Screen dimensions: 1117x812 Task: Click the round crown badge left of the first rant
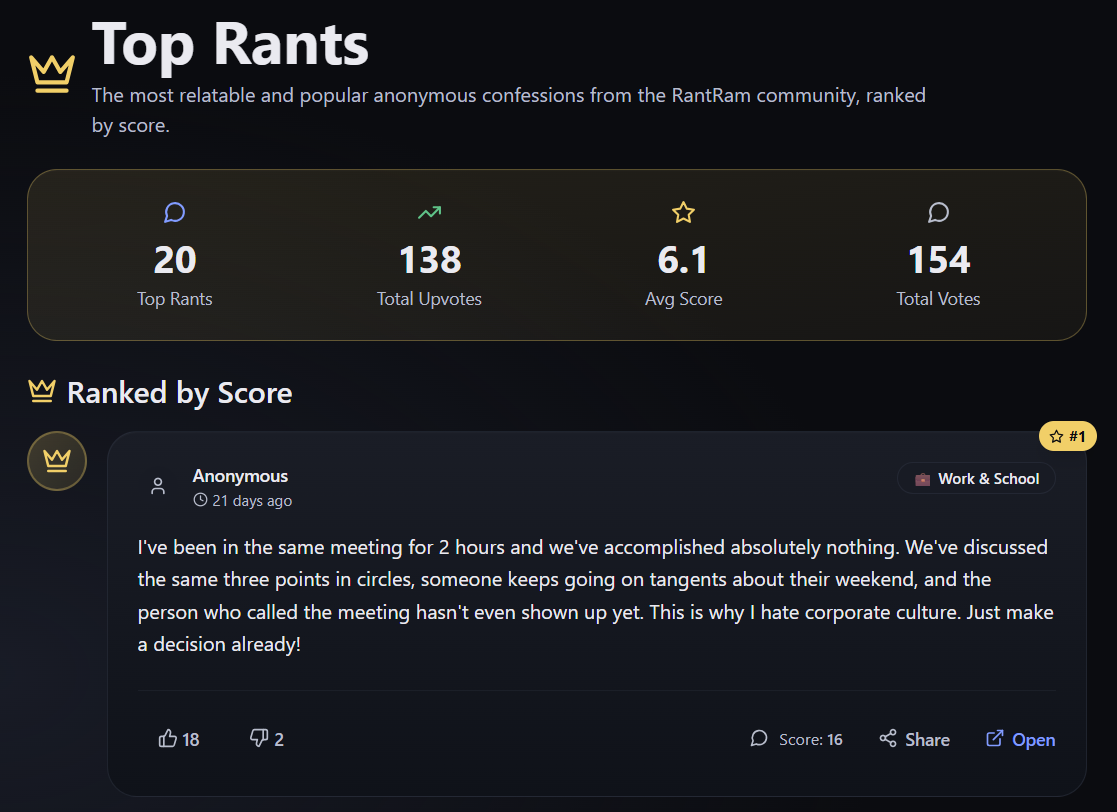[57, 461]
